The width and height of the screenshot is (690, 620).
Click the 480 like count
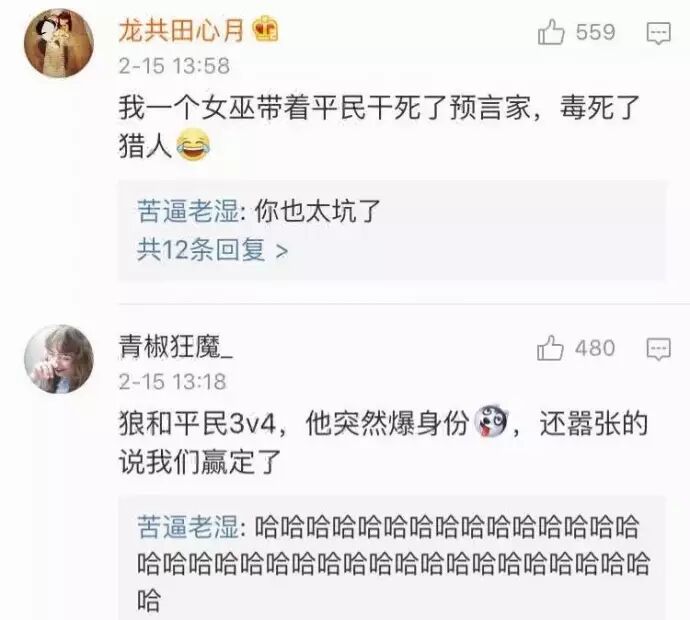tap(595, 349)
